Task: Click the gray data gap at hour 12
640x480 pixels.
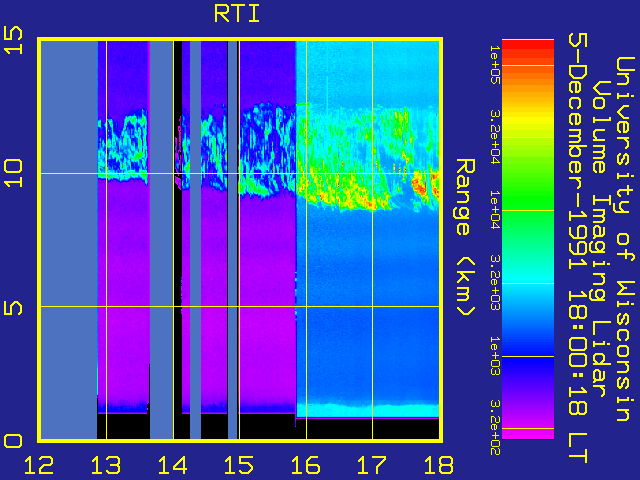Action: click(69, 240)
